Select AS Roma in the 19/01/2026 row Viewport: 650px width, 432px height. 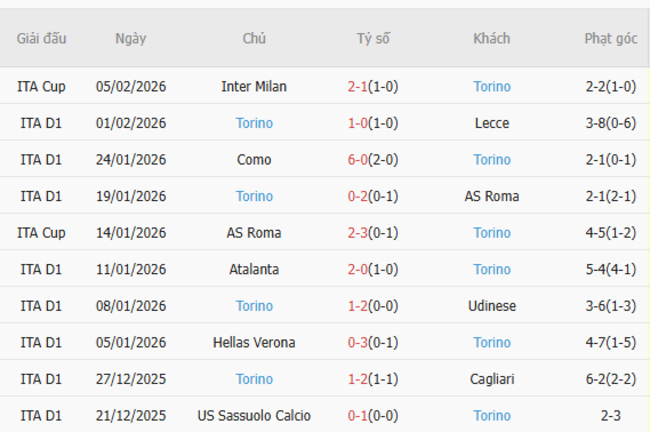pos(492,197)
